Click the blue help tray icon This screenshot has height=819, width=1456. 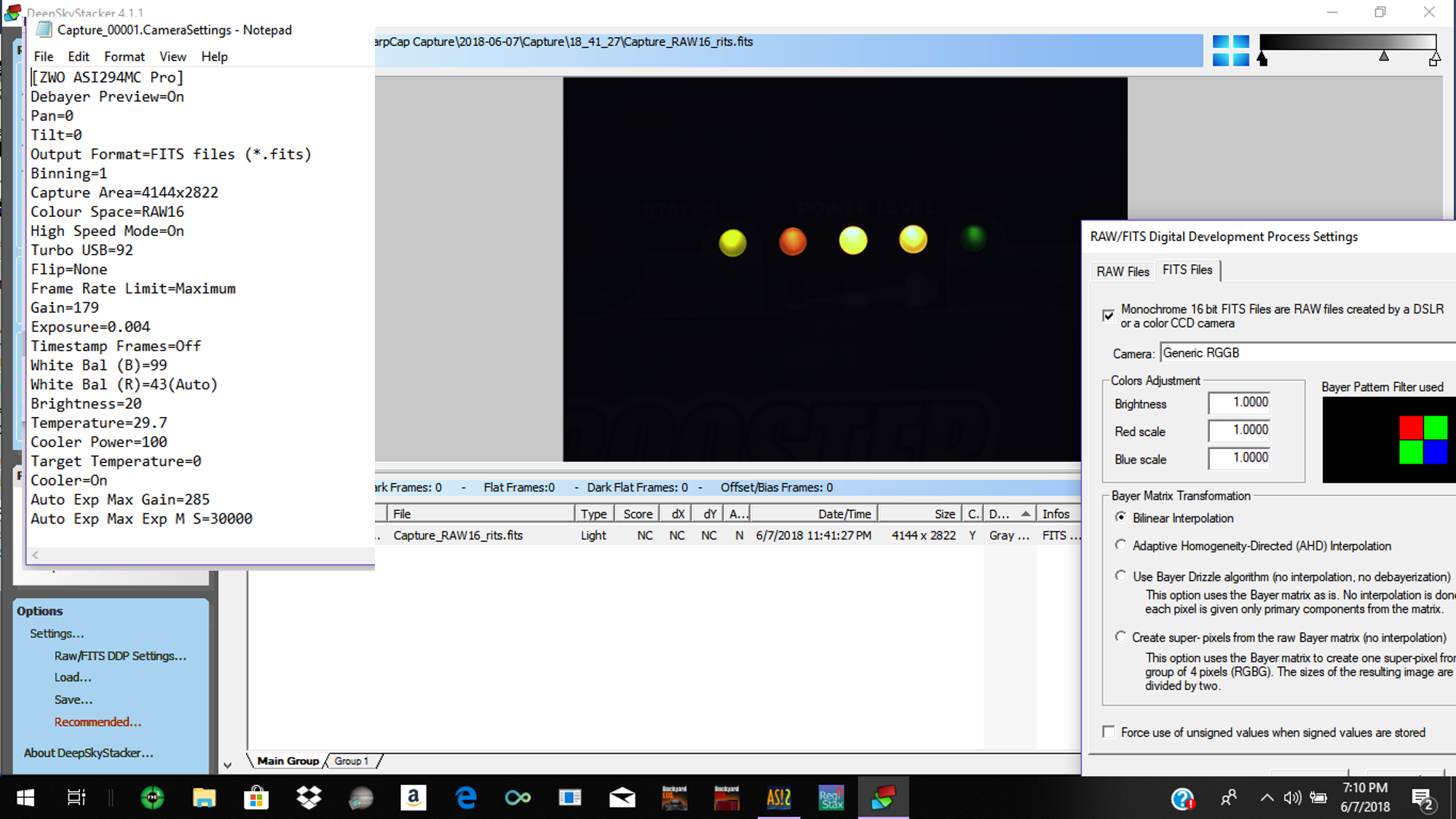[1182, 799]
